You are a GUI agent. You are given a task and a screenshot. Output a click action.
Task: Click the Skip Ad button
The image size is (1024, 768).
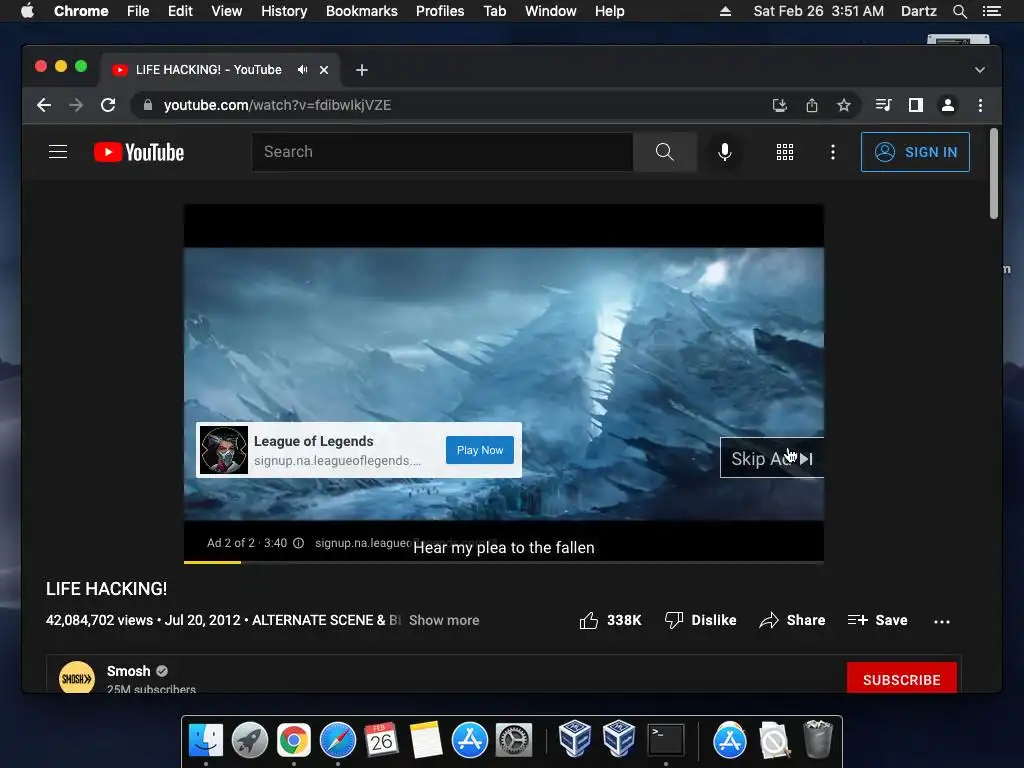tap(771, 458)
